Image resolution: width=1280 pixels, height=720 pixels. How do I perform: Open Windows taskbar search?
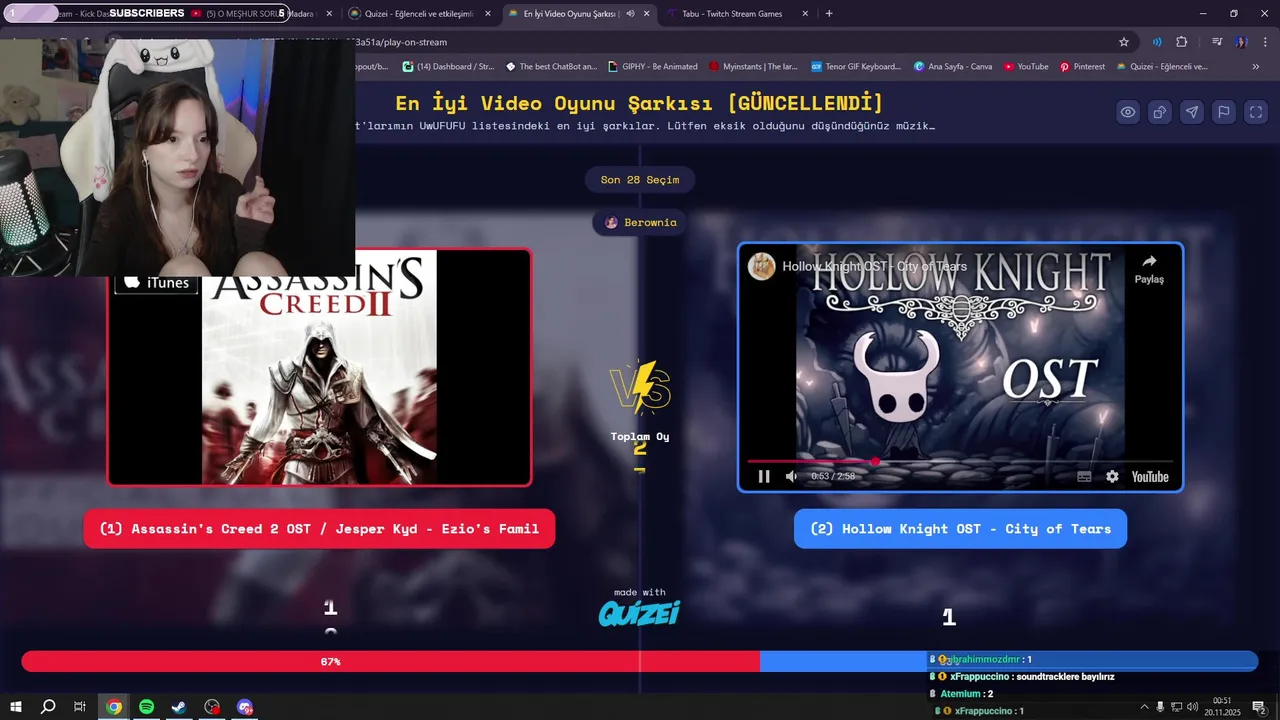47,707
